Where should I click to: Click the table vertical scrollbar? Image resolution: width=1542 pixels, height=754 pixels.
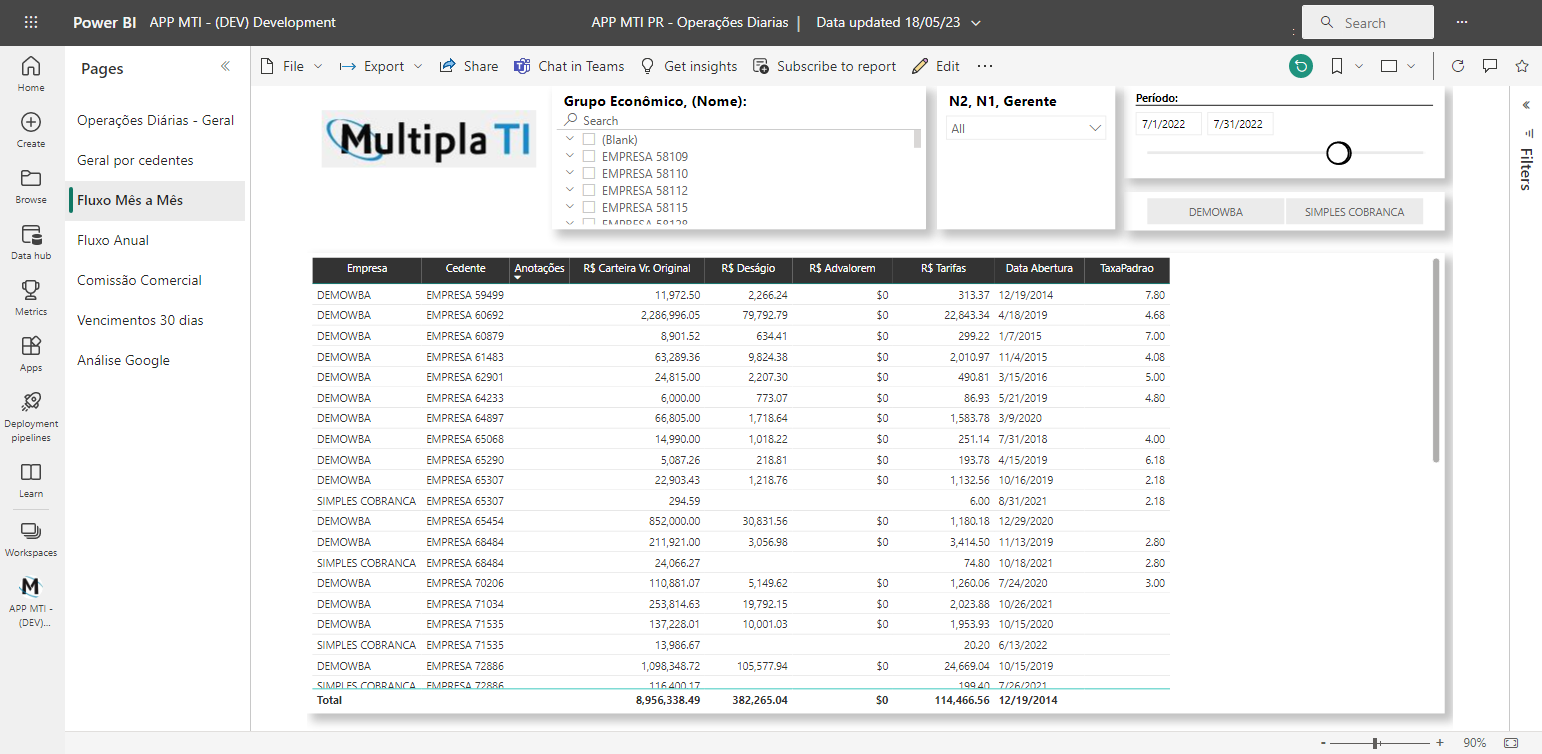(1436, 360)
